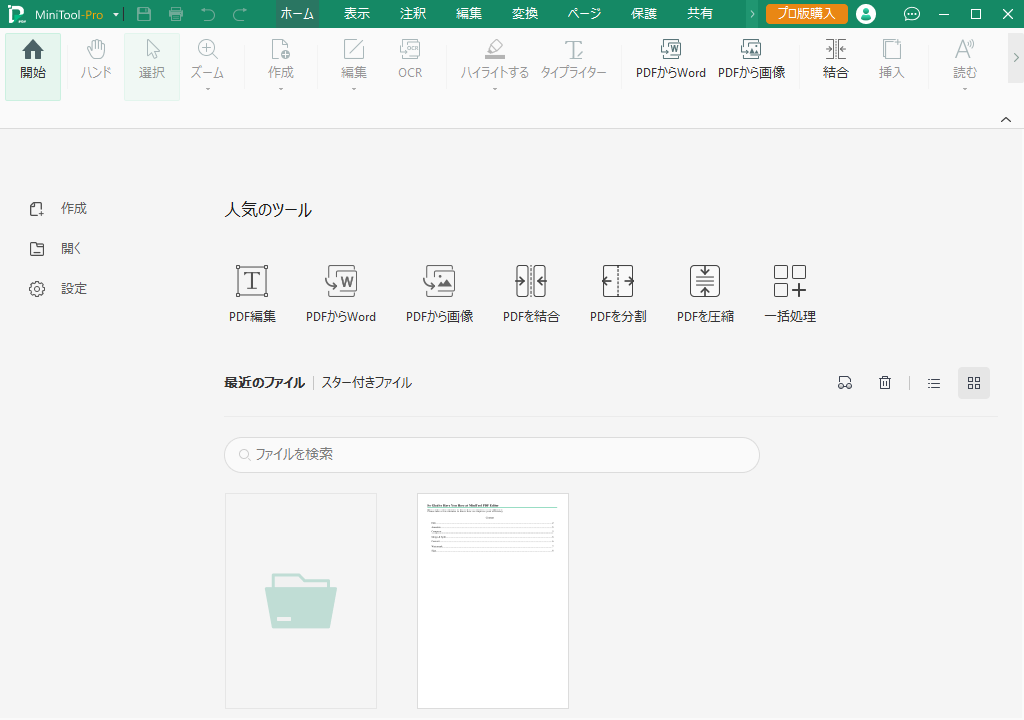The image size is (1024, 720).
Task: Collapse the ribbon using the chevron
Action: click(x=1006, y=120)
